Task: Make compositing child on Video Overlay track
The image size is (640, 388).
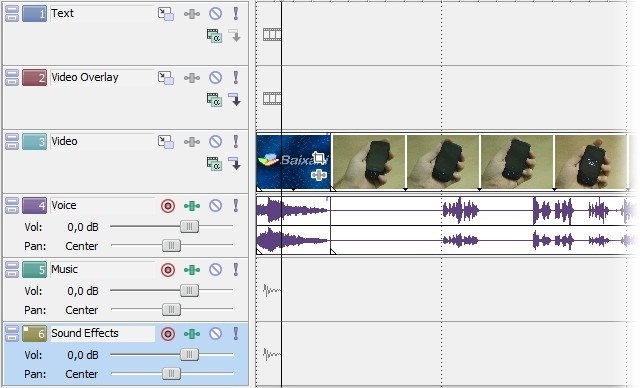Action: (235, 99)
